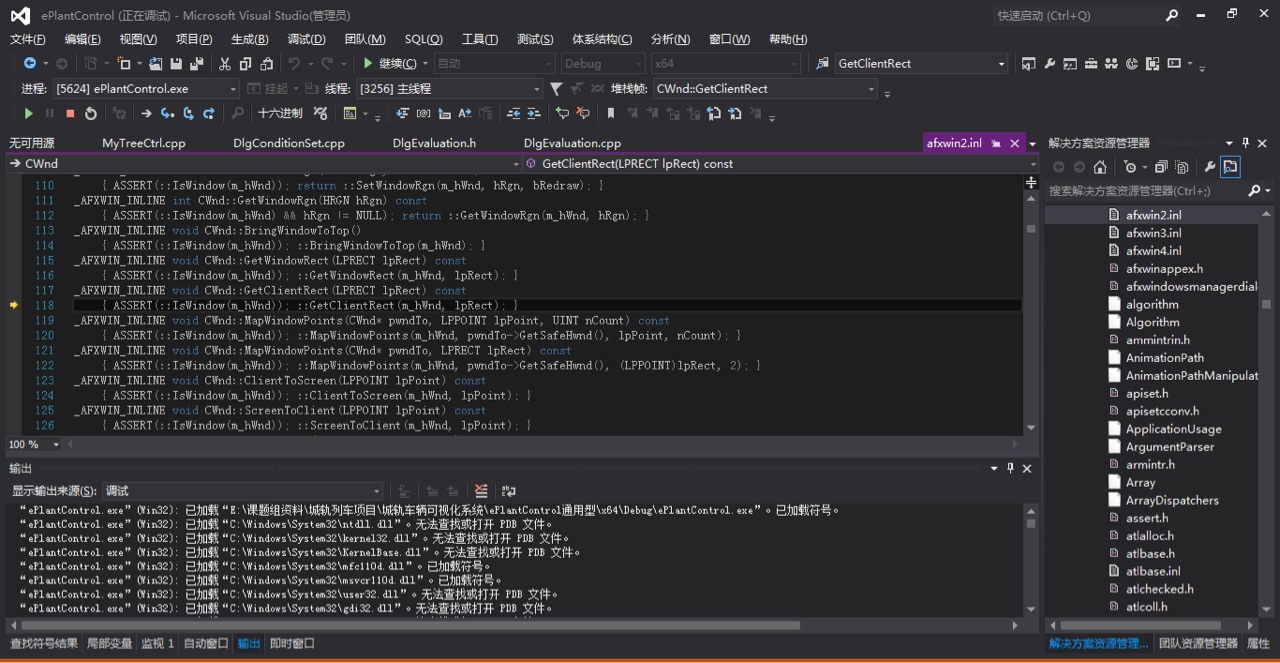The image size is (1280, 663).
Task: Pin the afxwin2.inl tab
Action: (x=996, y=143)
